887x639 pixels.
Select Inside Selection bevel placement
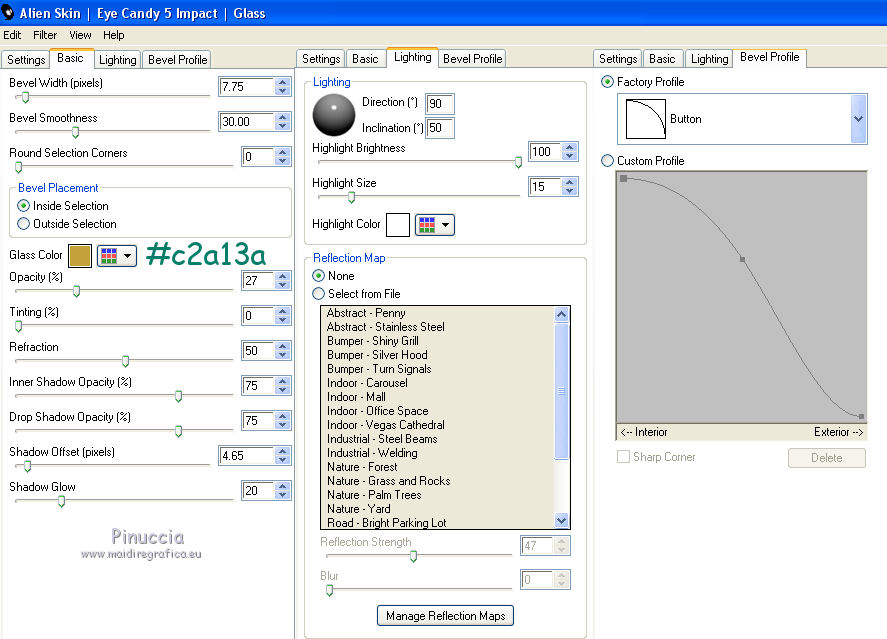tap(24, 206)
